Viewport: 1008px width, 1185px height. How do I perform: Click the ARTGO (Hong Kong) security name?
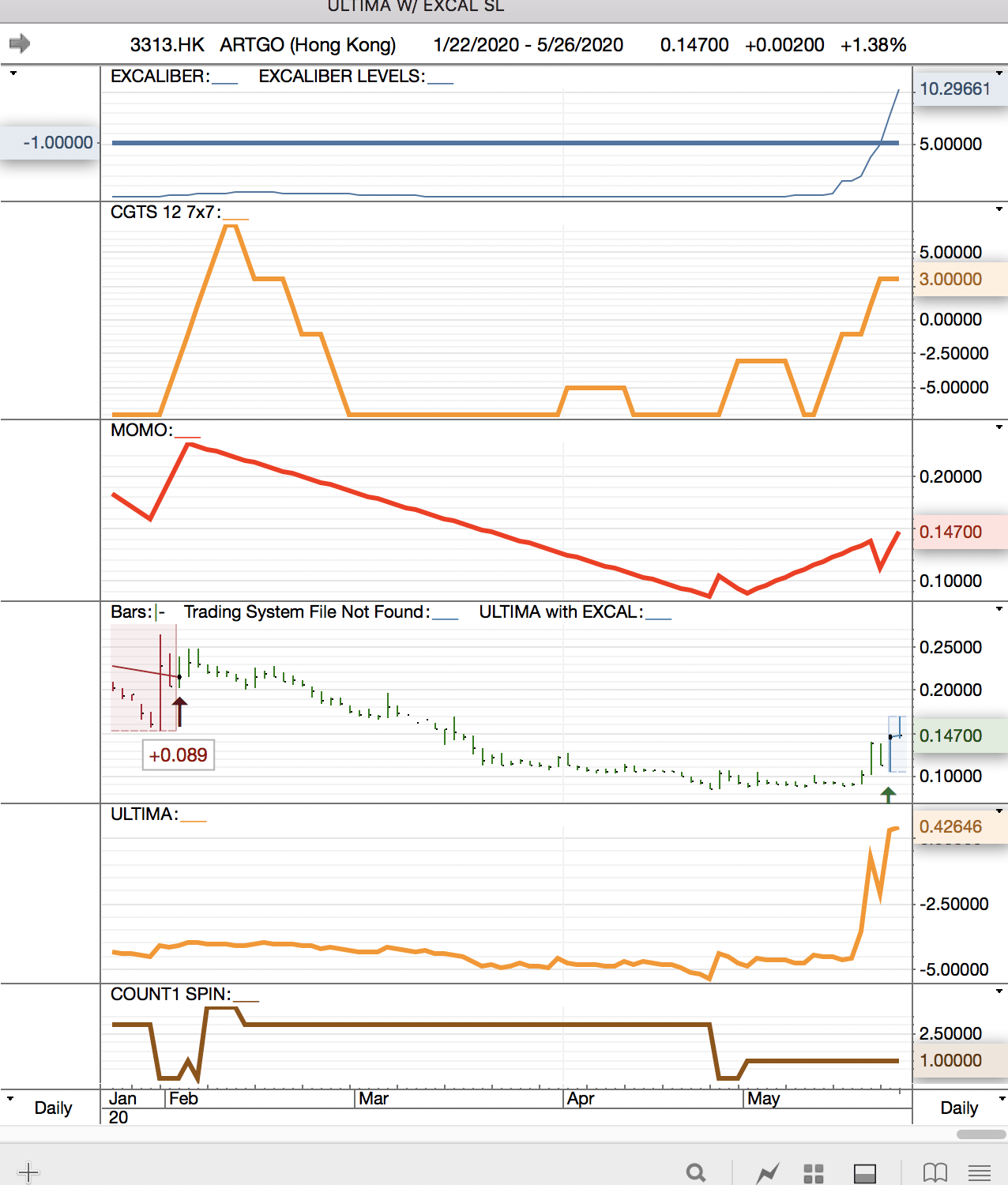[308, 45]
